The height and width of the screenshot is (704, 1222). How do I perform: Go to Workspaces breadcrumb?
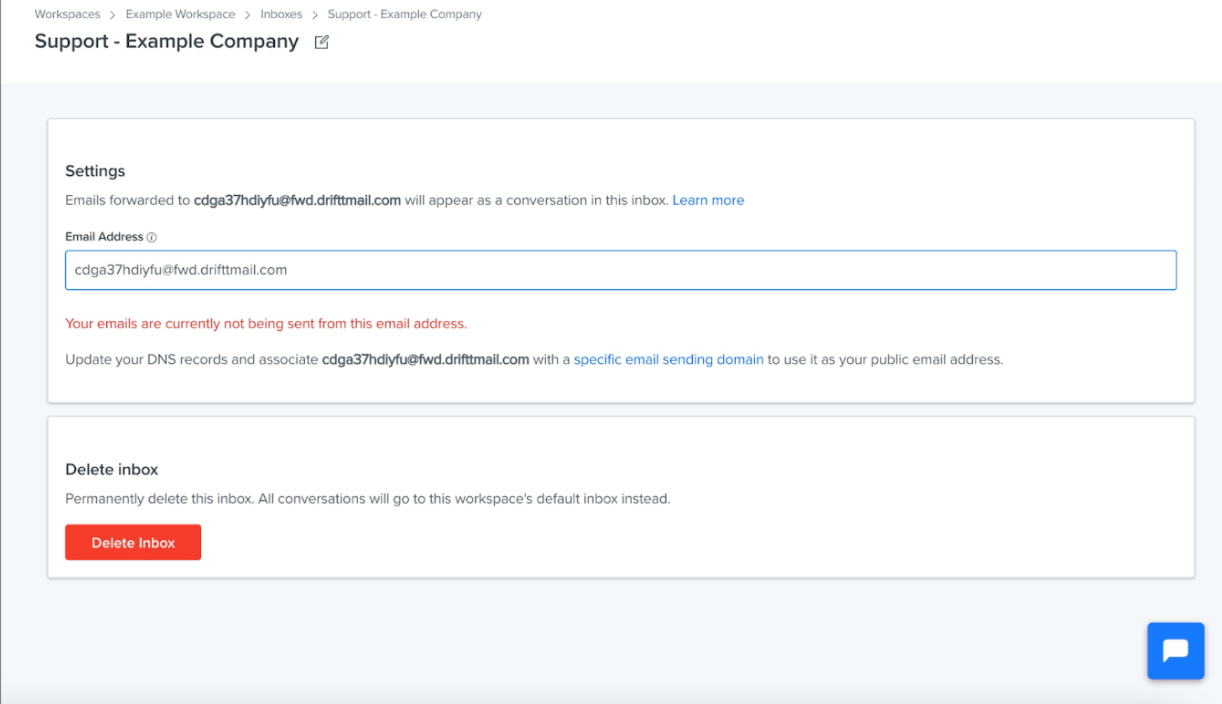click(67, 15)
